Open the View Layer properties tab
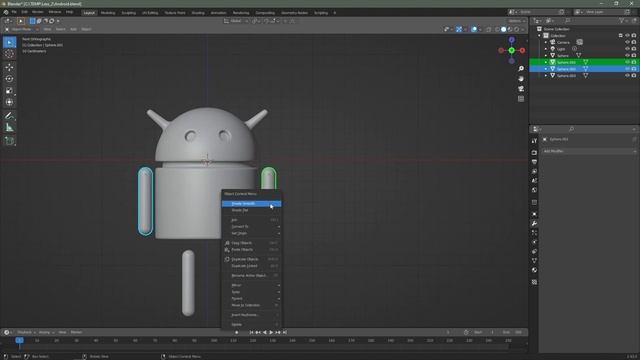The height and width of the screenshot is (360, 640). 534,171
